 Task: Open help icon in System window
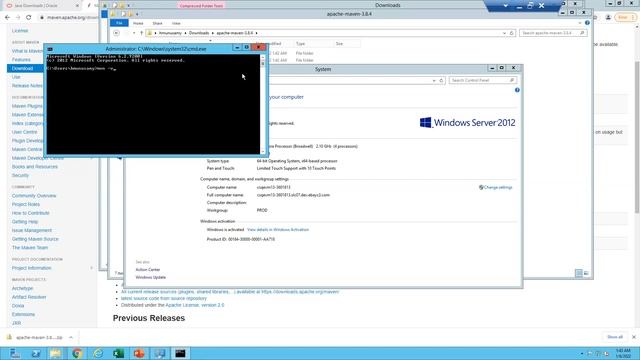click(517, 90)
